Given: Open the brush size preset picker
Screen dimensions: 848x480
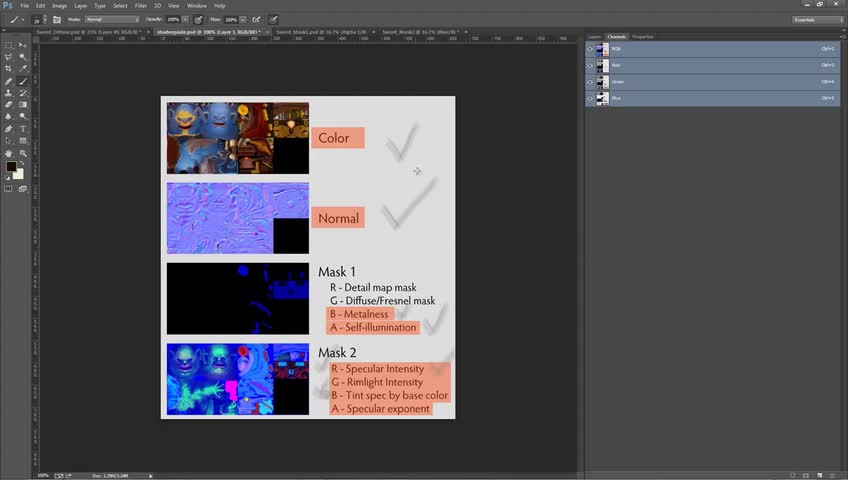Looking at the screenshot, I should point(45,19).
